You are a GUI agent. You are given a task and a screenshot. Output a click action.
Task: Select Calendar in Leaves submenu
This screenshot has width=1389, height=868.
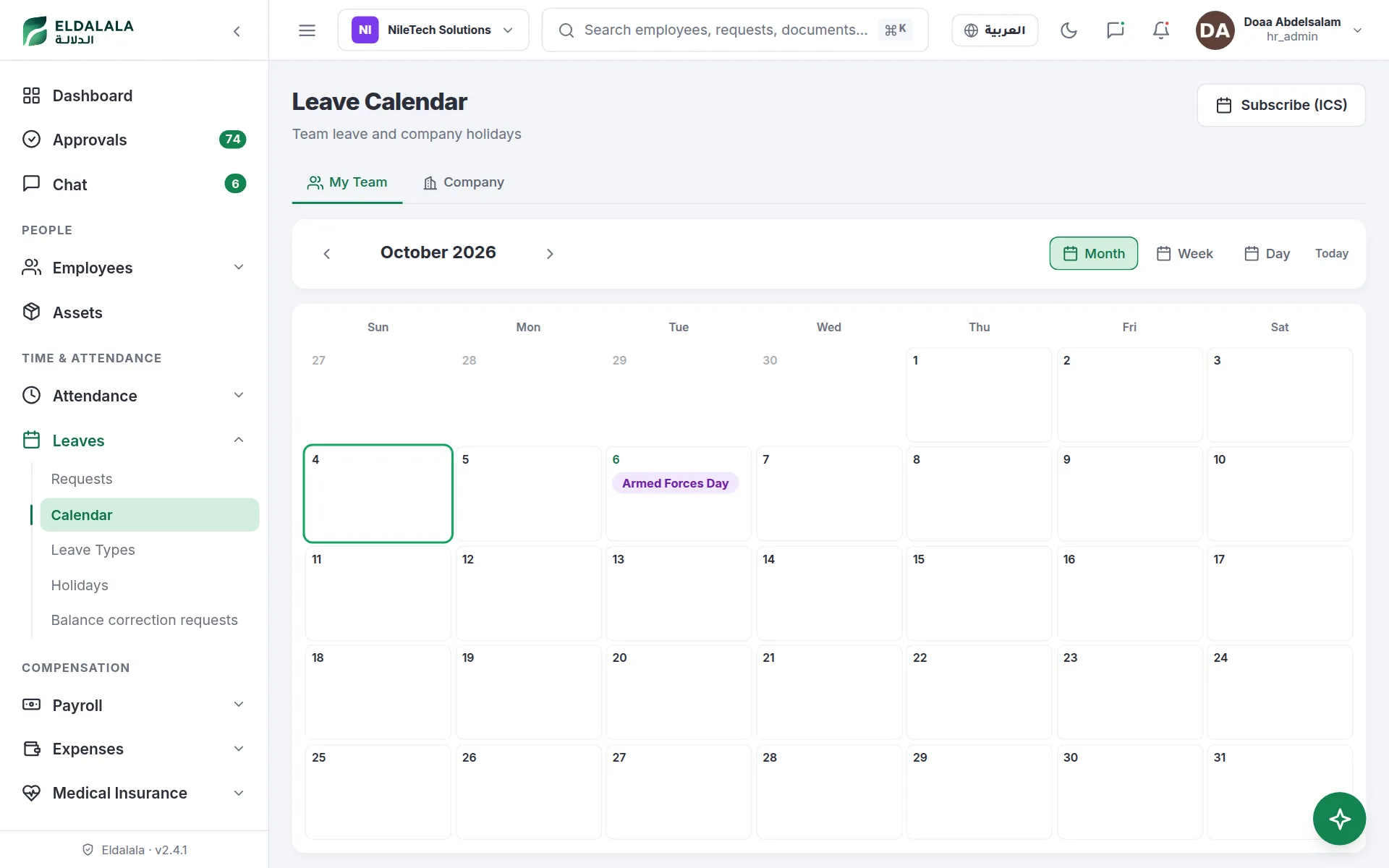pos(149,515)
